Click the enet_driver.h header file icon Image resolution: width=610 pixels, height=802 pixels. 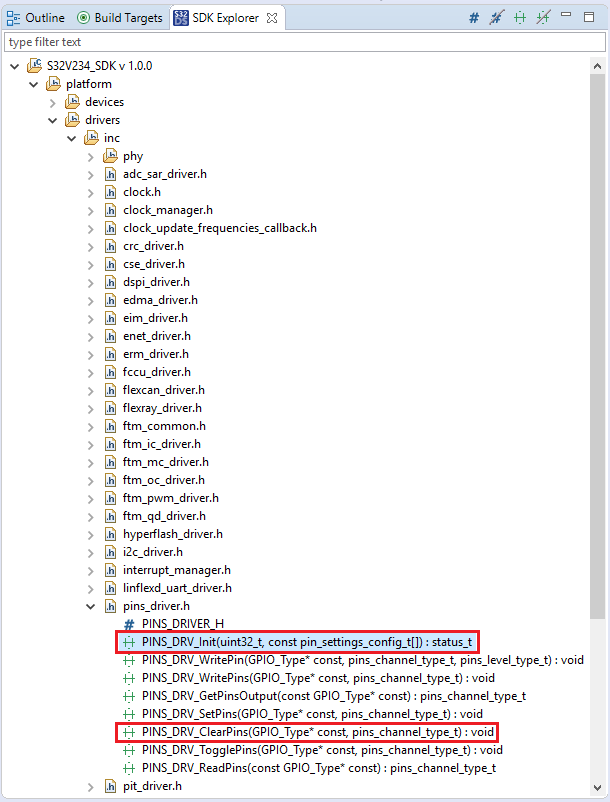(110, 336)
